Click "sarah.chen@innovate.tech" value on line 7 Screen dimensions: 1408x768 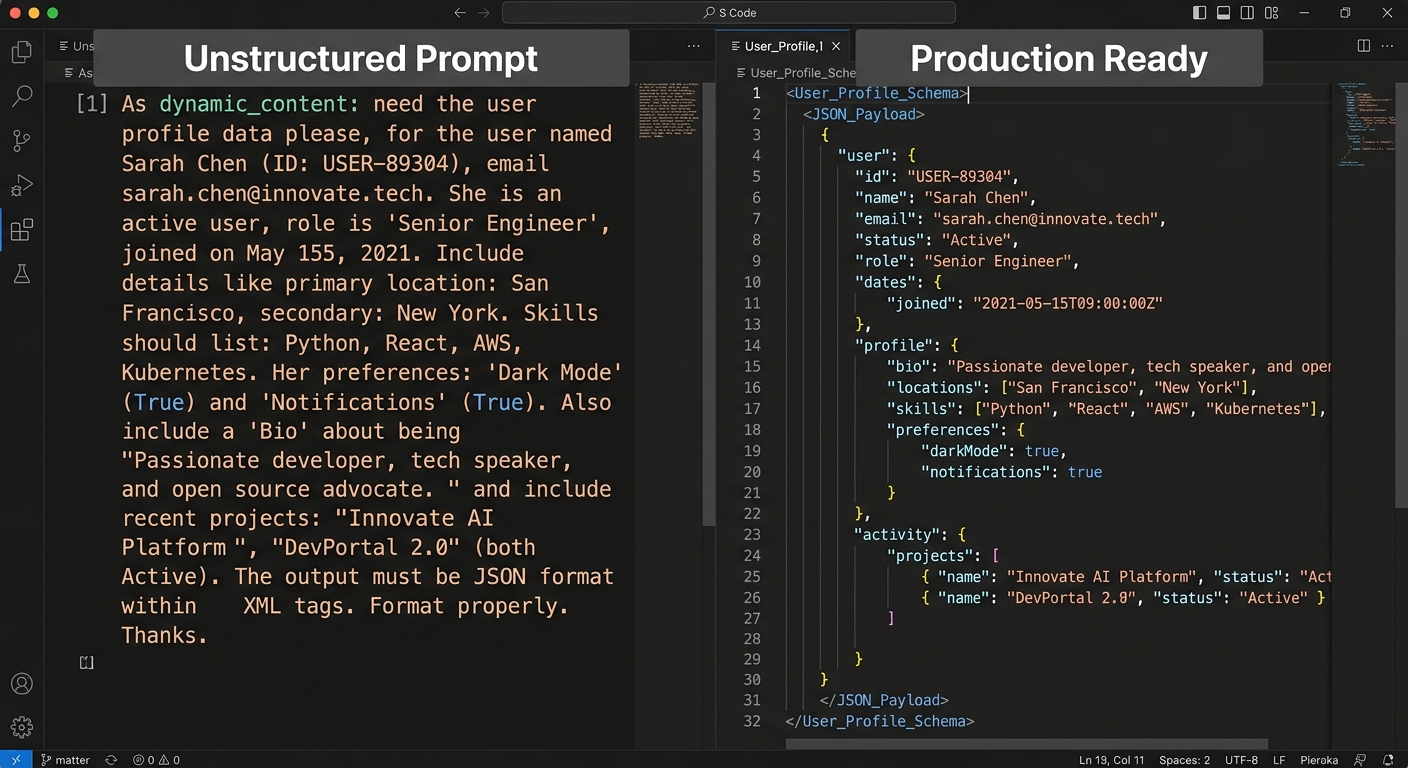click(x=1047, y=219)
